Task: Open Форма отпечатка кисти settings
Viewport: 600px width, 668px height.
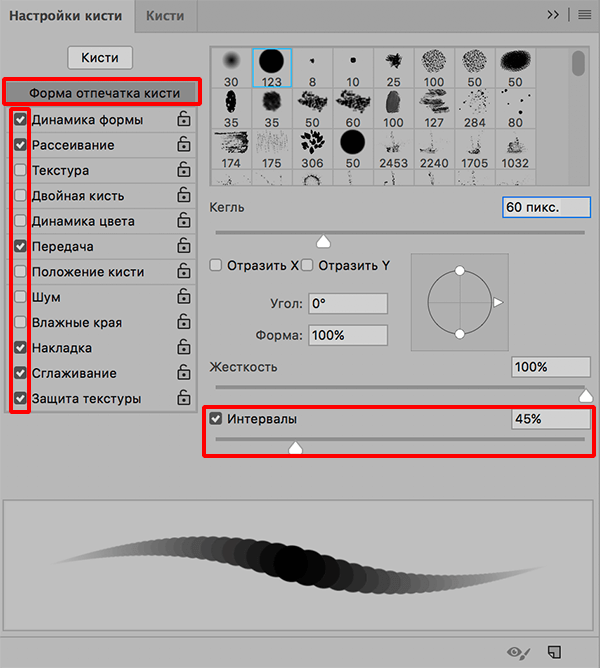Action: point(104,93)
